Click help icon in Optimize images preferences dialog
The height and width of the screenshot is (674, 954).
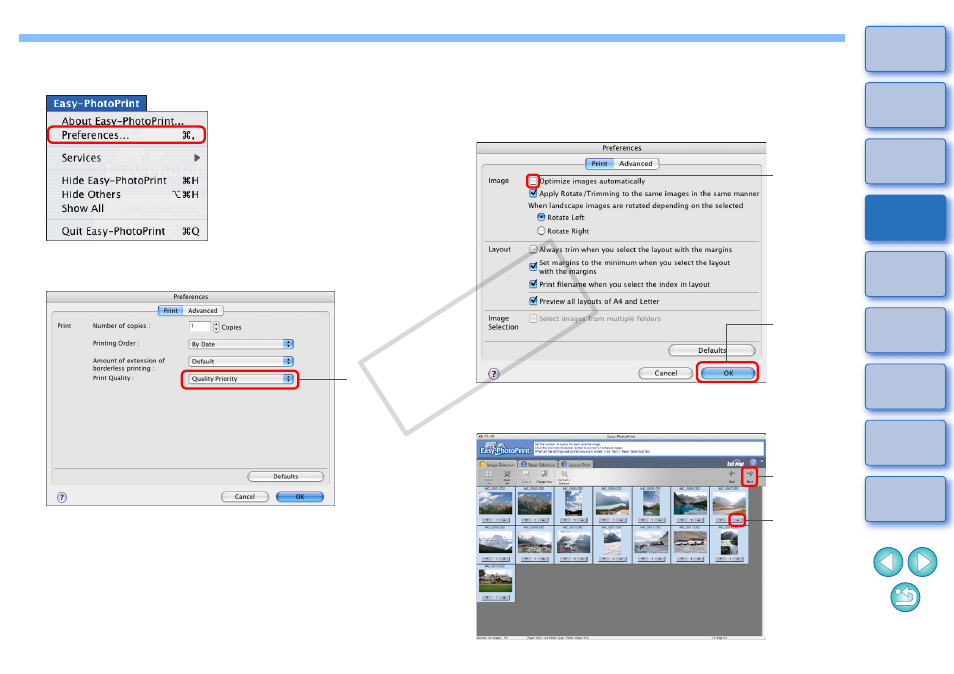coord(495,372)
